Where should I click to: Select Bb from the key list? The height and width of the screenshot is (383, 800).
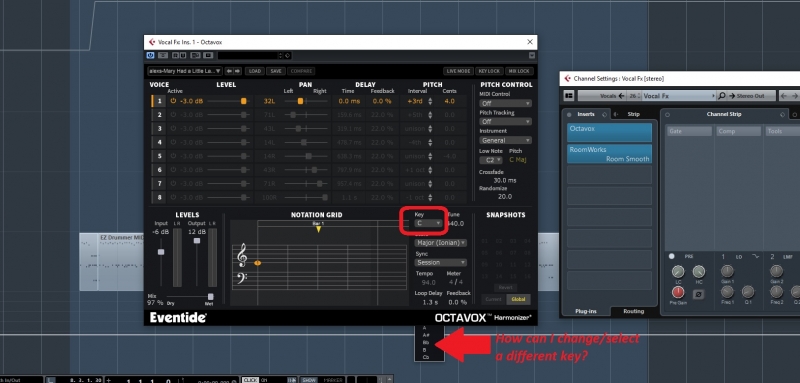pos(425,343)
